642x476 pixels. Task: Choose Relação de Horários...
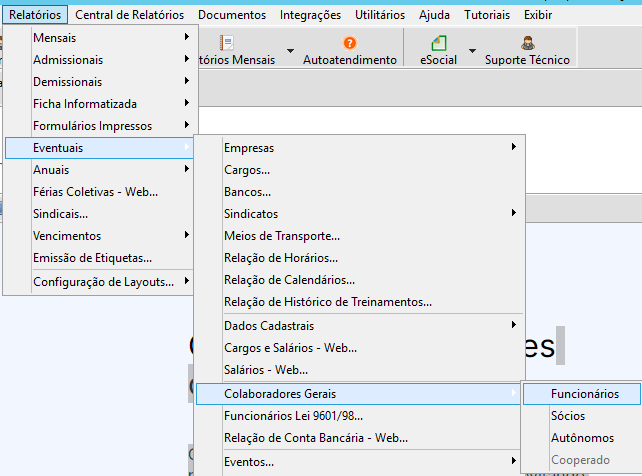359,258
